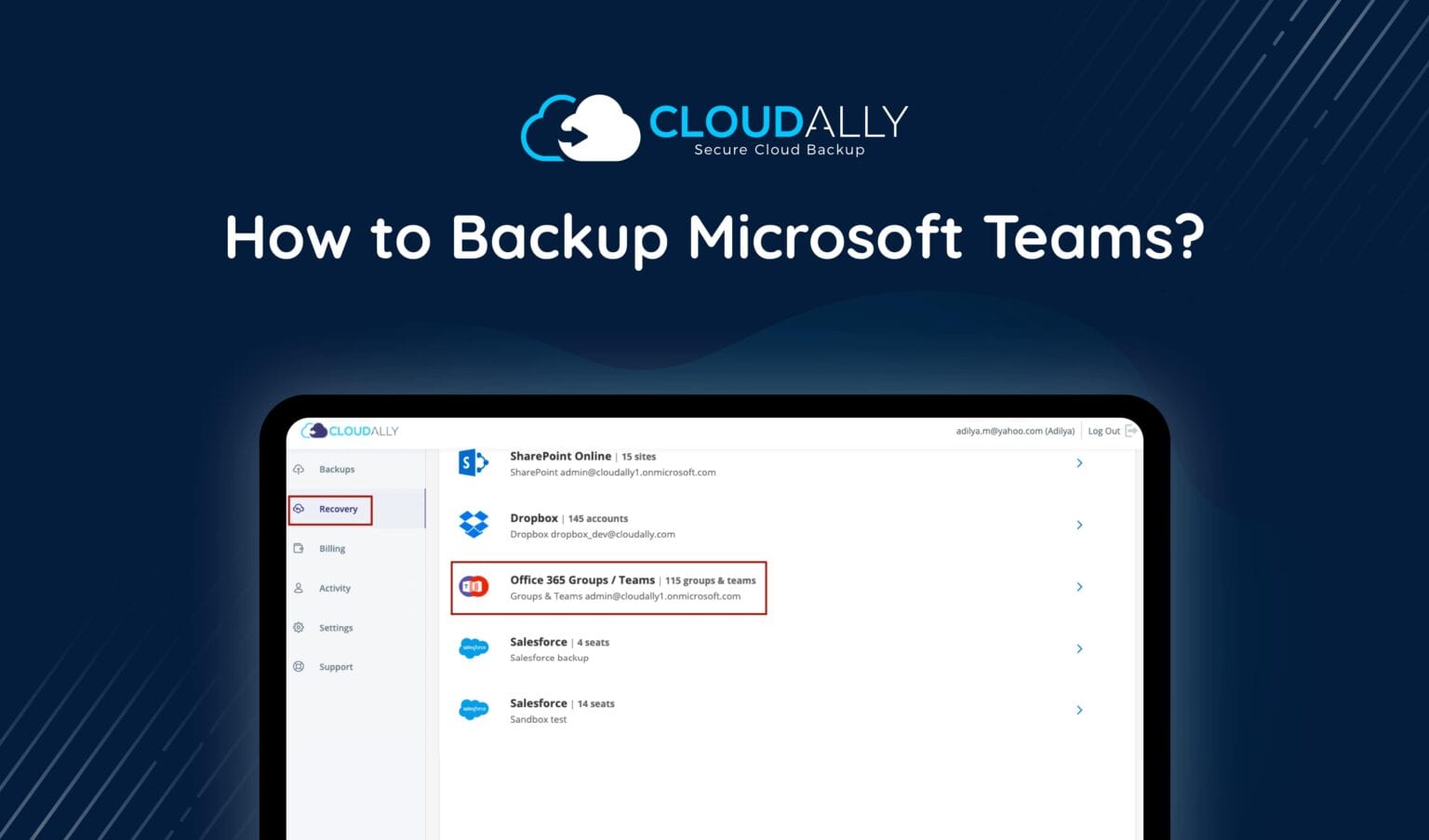Switch to the Backups section
Viewport: 1429px width, 840px height.
tap(337, 469)
